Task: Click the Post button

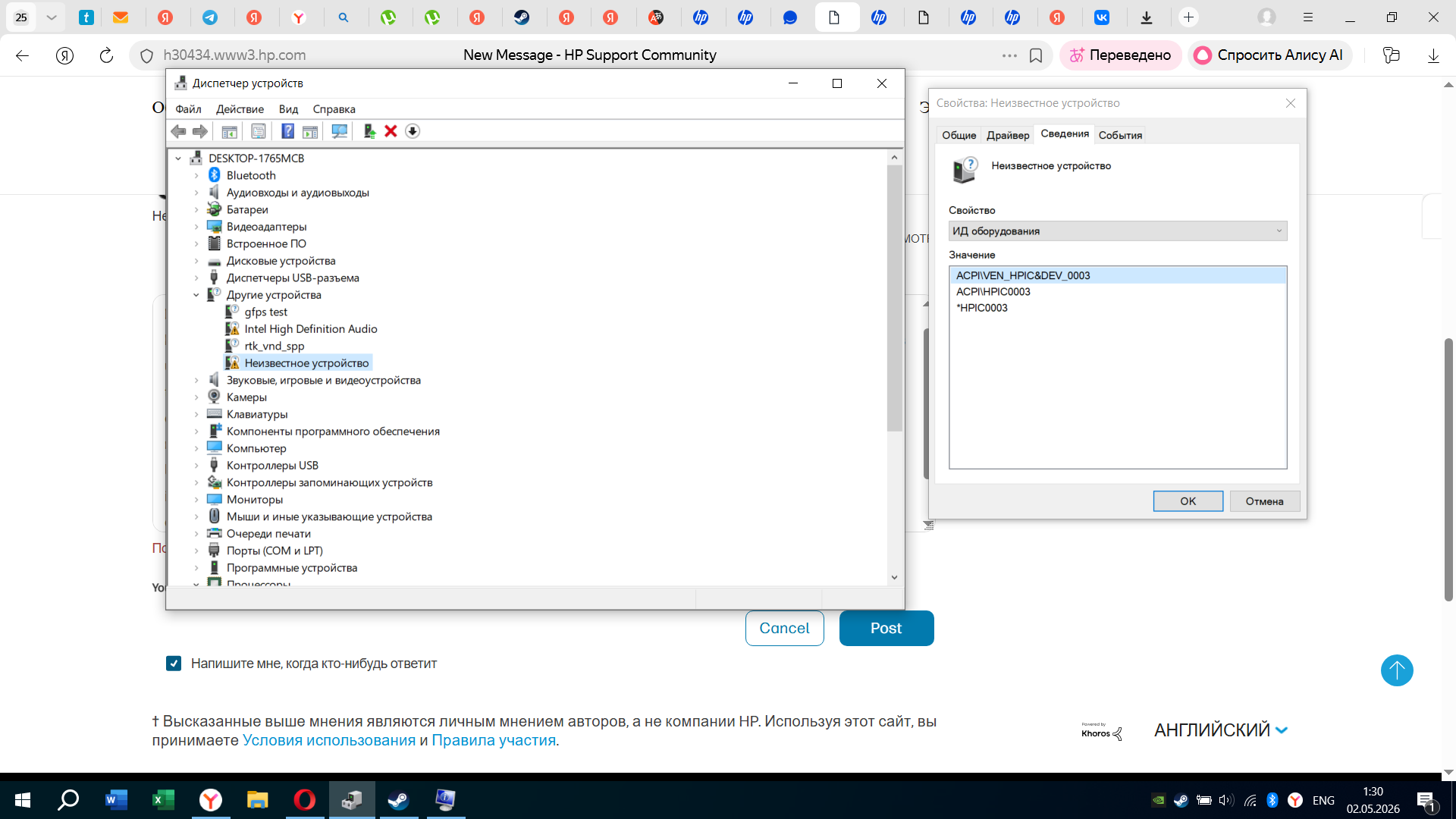Action: (886, 629)
